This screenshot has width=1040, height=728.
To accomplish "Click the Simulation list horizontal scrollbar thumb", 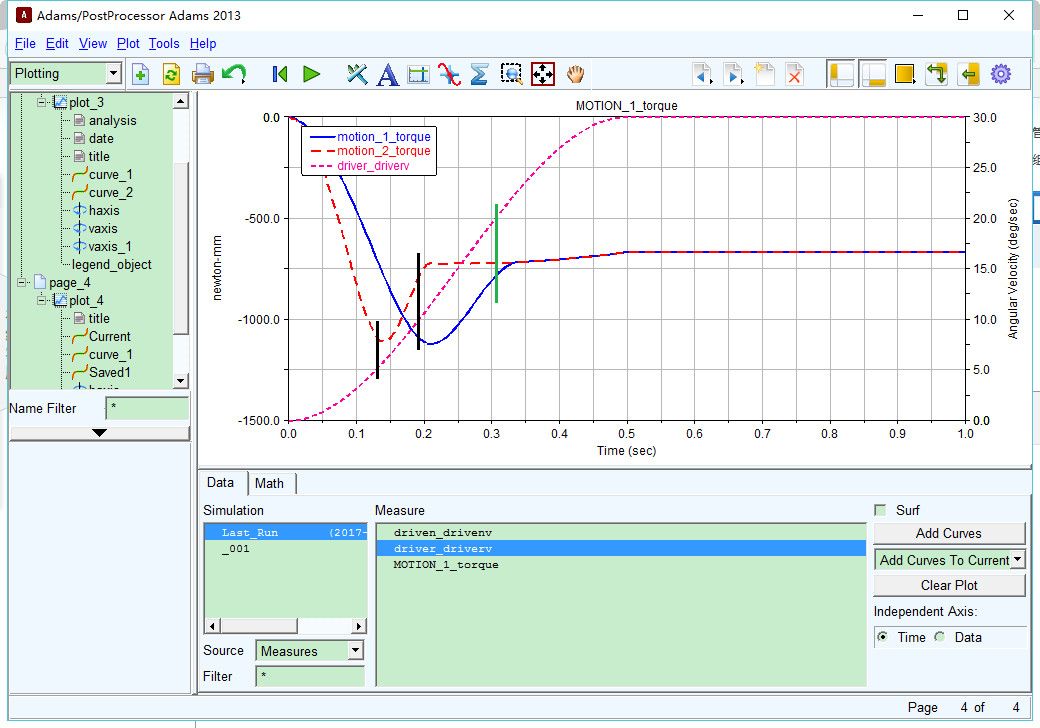I will (x=259, y=626).
